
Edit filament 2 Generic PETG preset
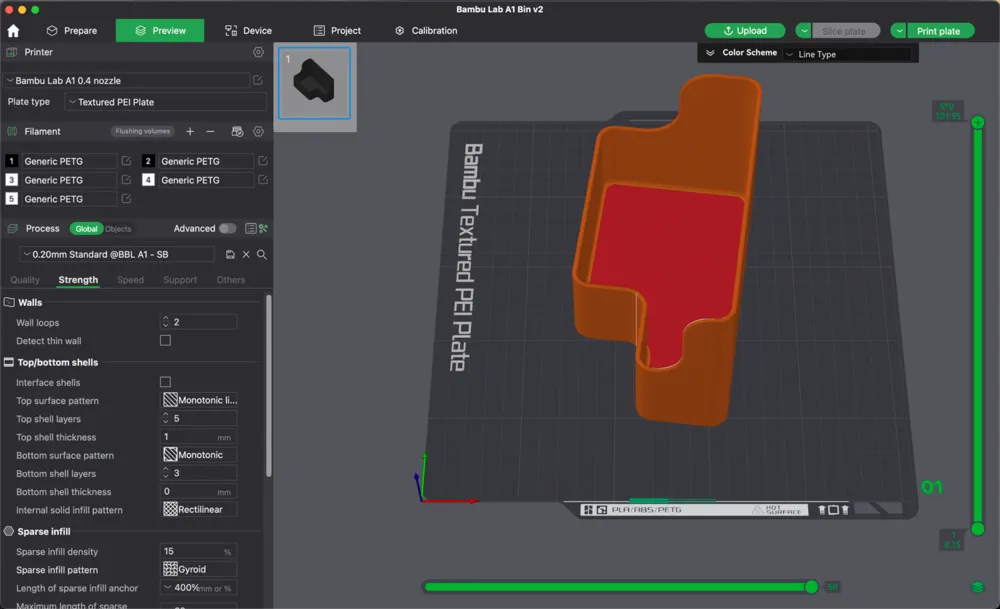point(263,161)
